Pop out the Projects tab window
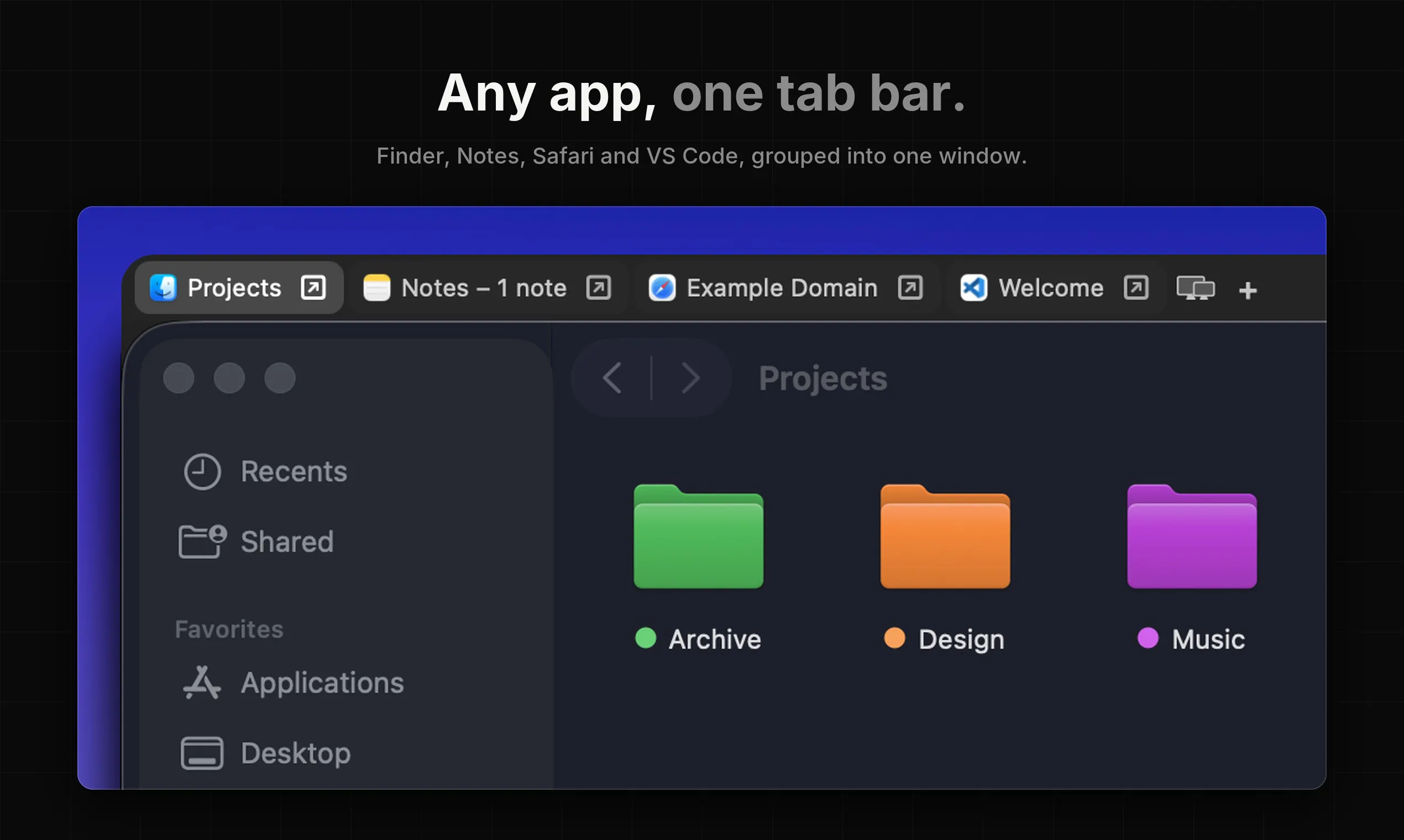 (x=313, y=287)
